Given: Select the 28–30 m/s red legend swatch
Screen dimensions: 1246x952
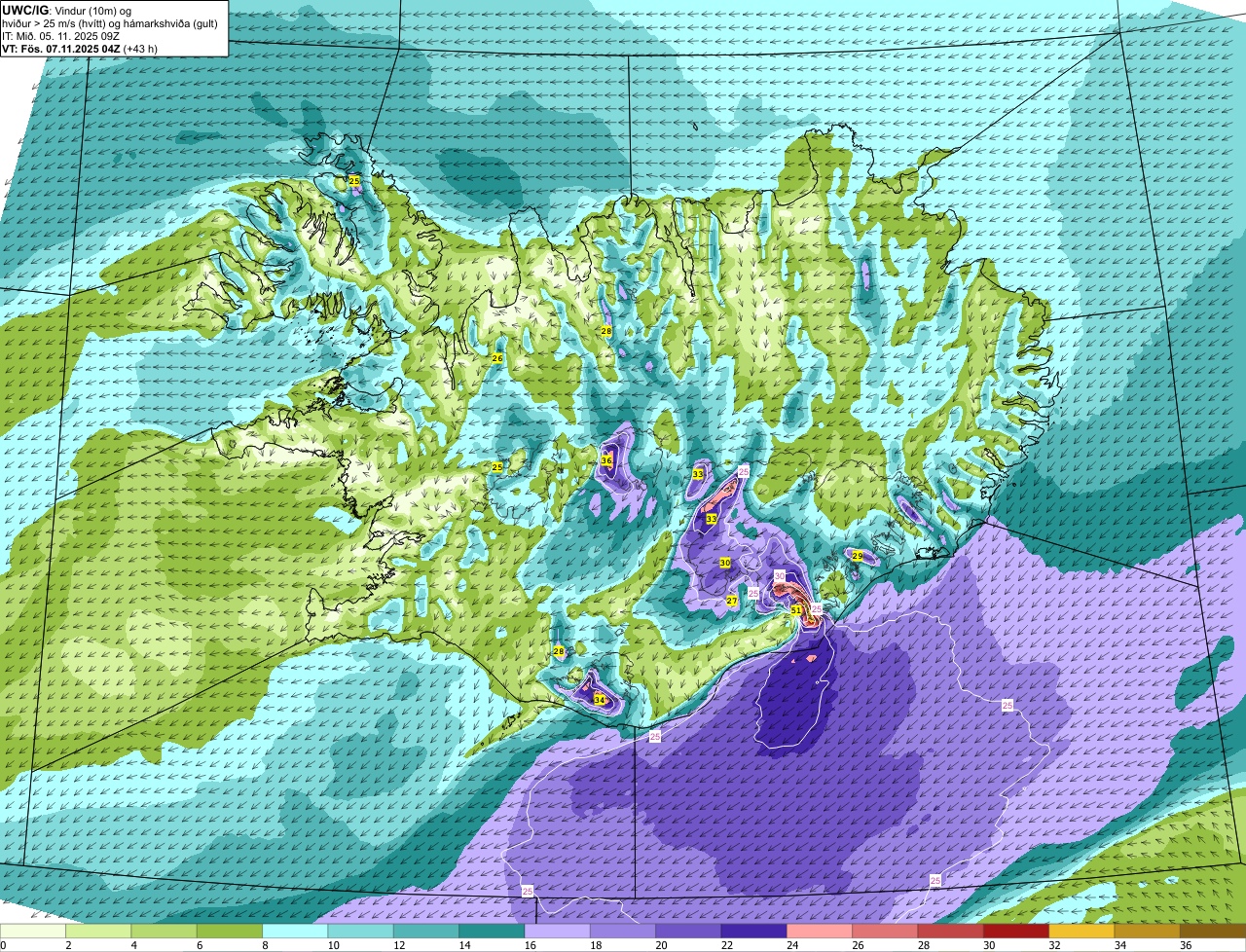Looking at the screenshot, I should point(950,932).
